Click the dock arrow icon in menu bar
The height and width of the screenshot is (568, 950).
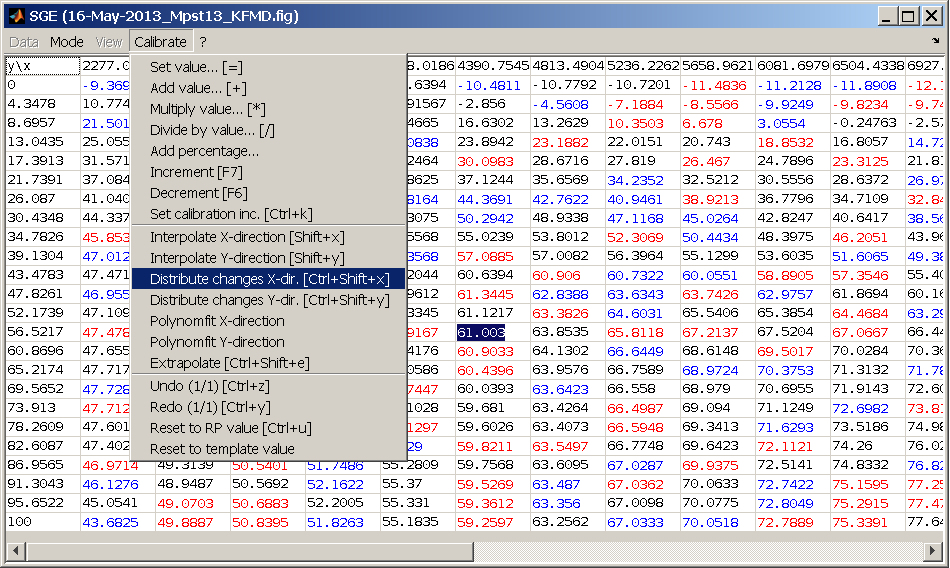point(935,42)
